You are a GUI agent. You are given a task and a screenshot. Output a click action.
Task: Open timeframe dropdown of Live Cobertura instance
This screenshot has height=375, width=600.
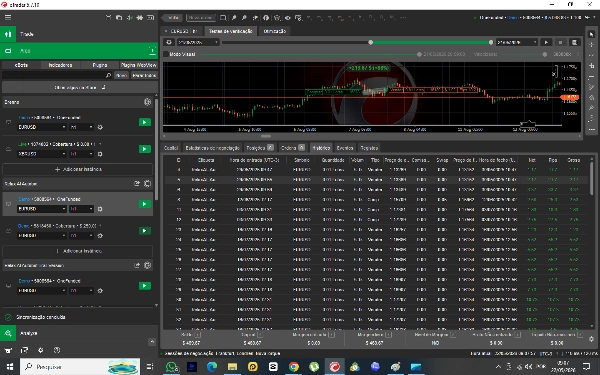tap(81, 154)
